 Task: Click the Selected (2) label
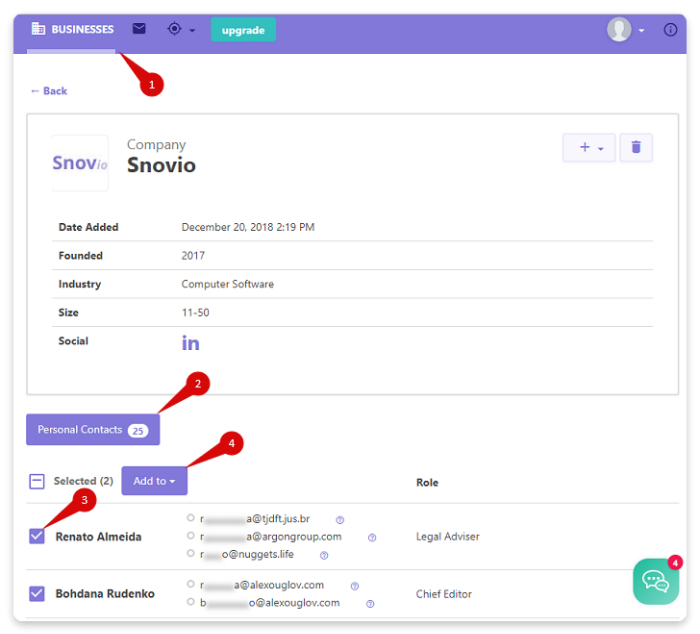tap(83, 481)
